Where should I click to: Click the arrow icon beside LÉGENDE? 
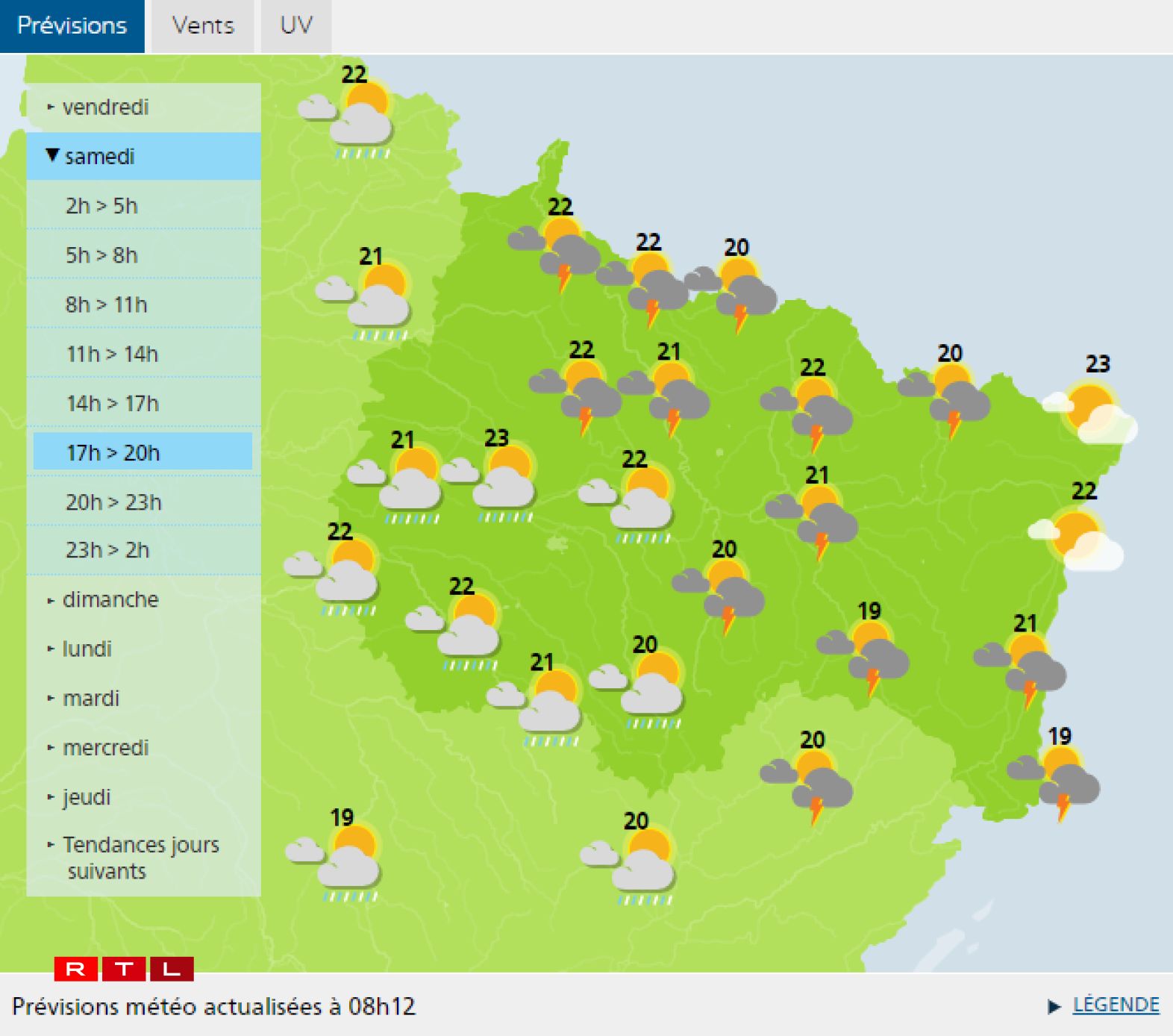coord(1054,1007)
